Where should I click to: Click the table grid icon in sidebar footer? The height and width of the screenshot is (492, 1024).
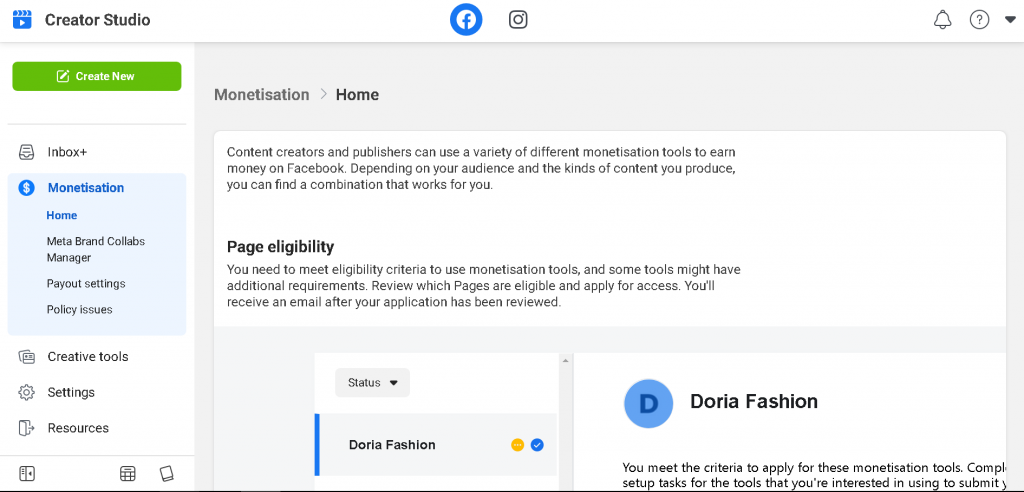[x=127, y=474]
